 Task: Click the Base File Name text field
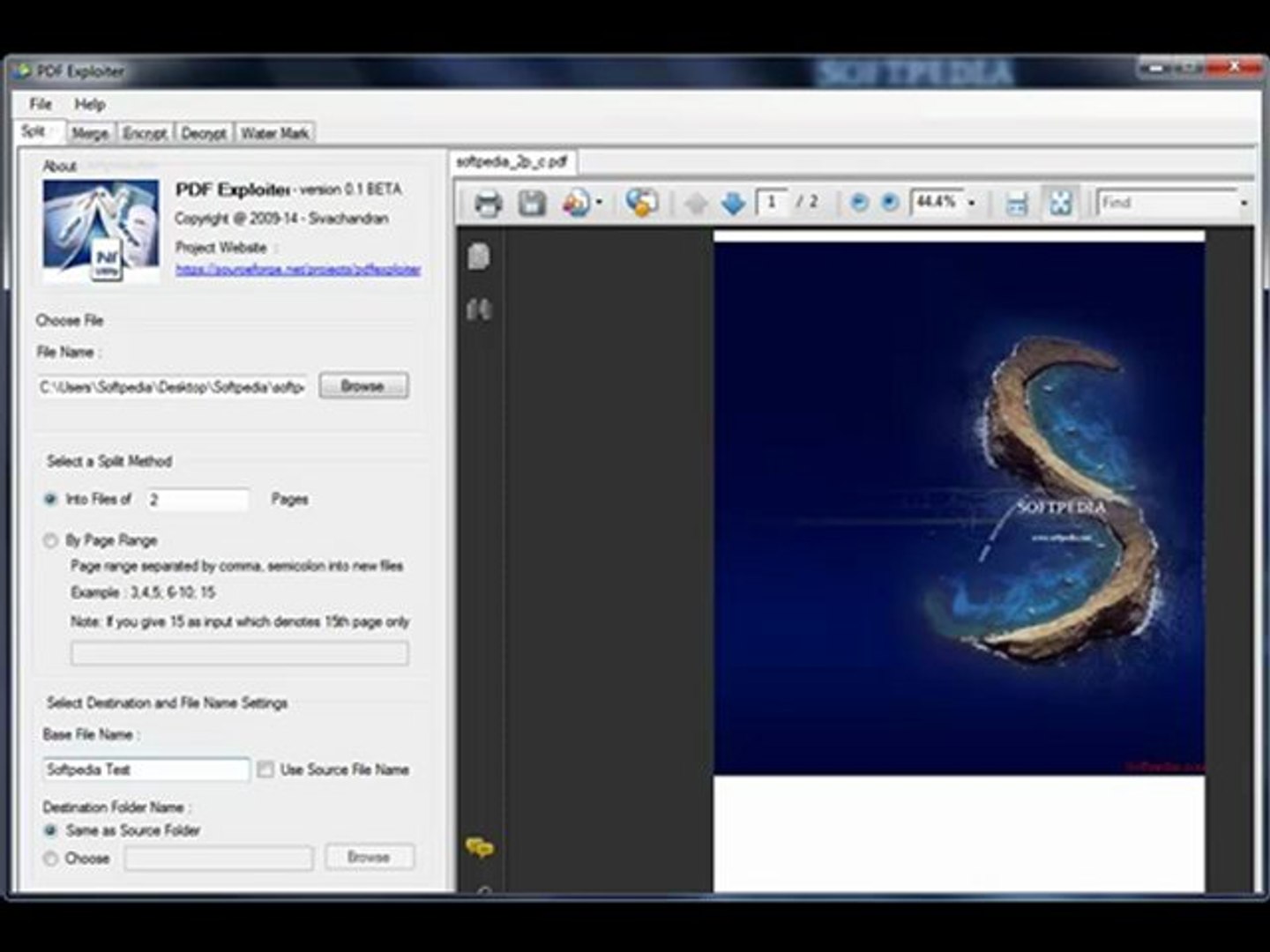(146, 770)
